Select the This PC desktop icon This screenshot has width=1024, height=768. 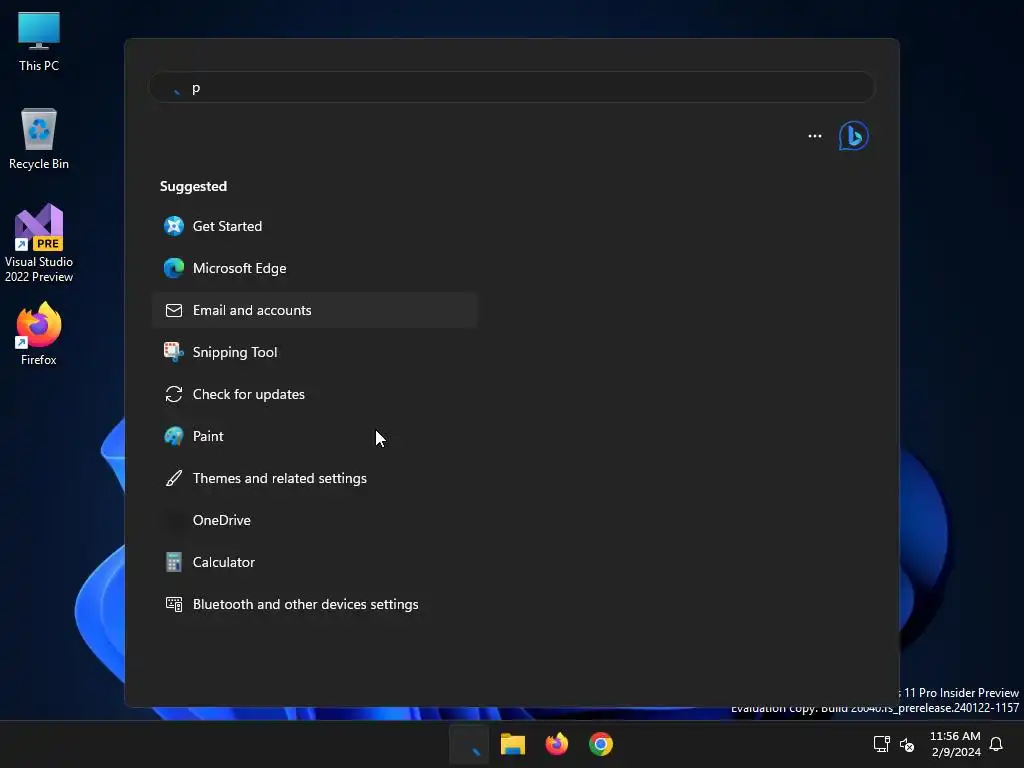(39, 42)
